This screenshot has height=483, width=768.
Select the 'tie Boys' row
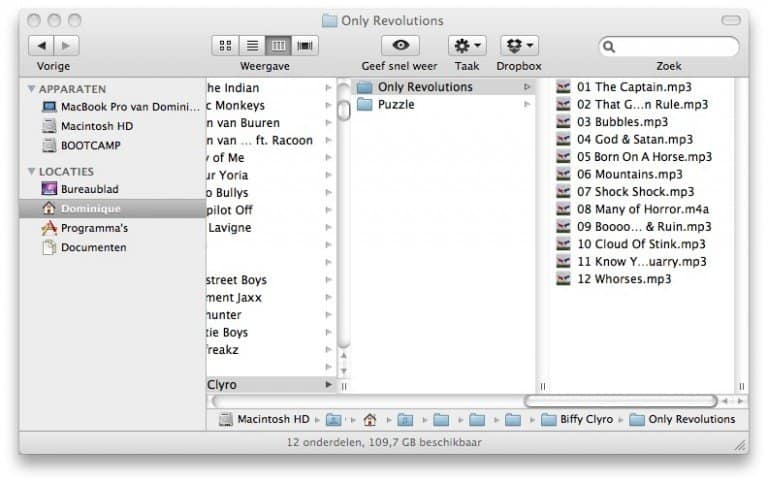click(271, 333)
